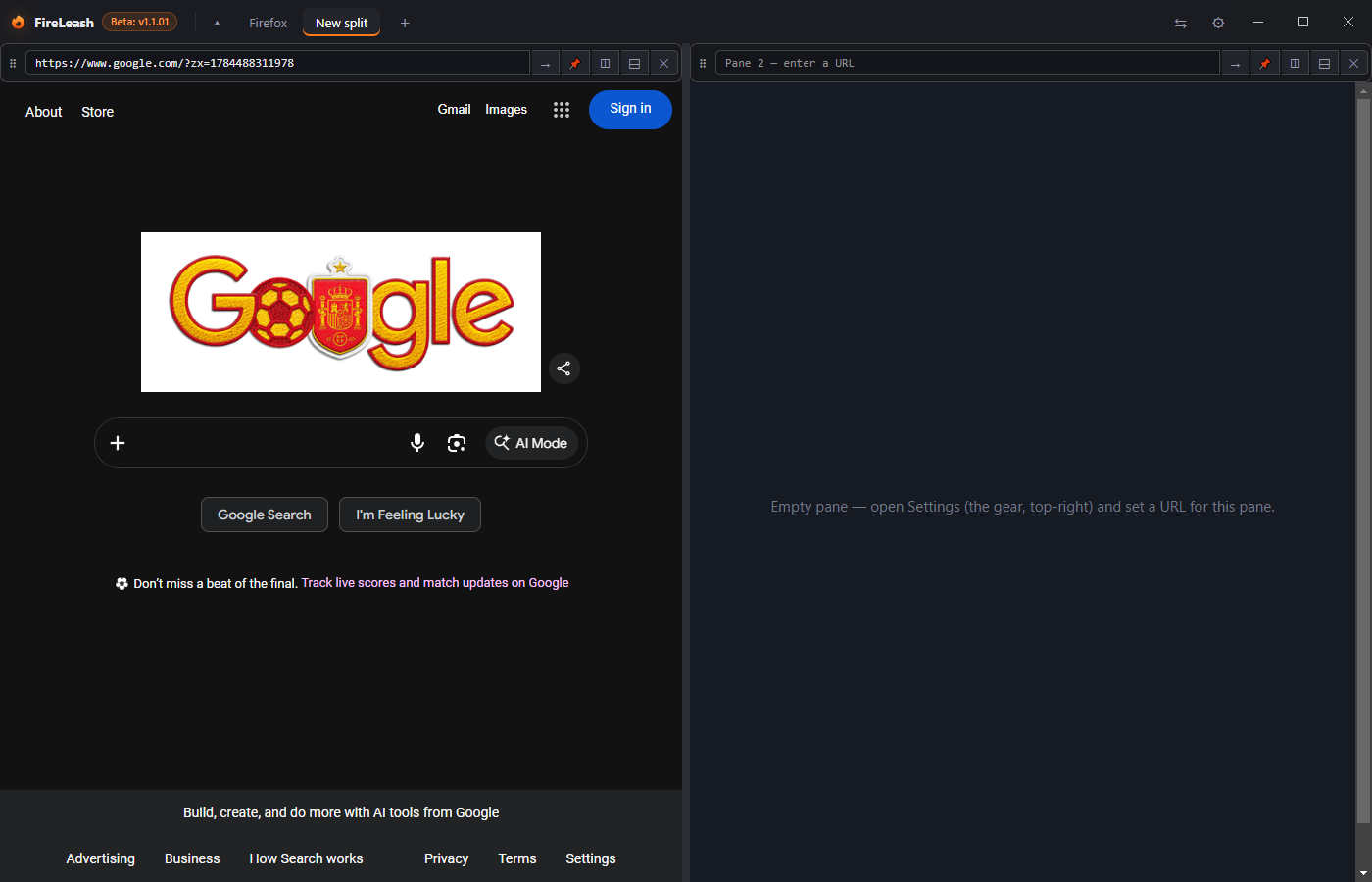
Task: Click the Google football doodle image
Action: click(x=341, y=312)
